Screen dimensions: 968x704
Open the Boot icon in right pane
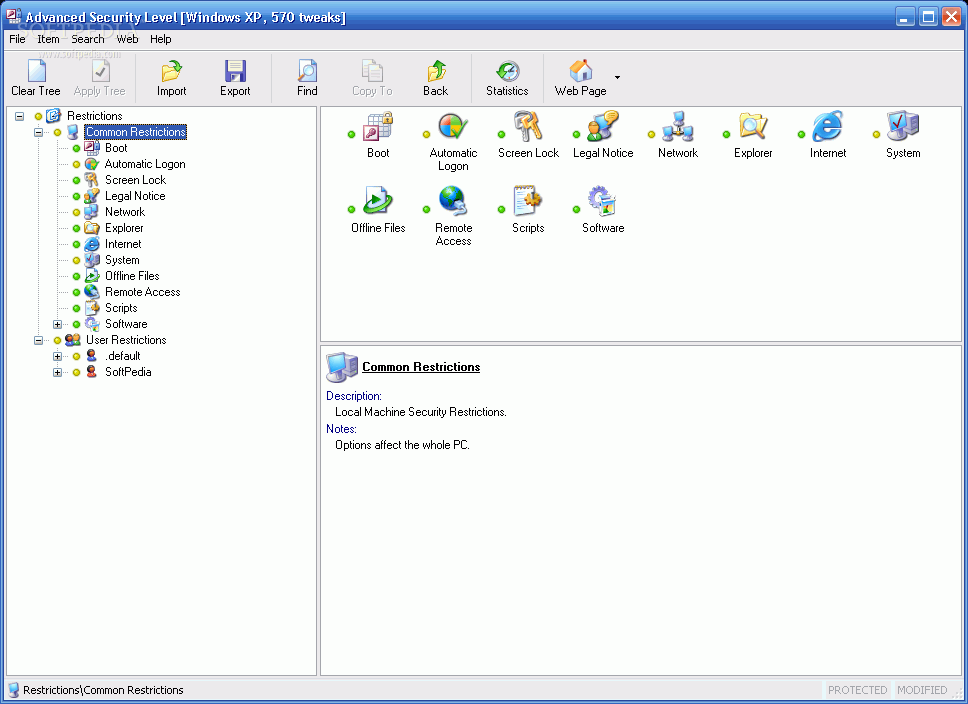(x=377, y=127)
